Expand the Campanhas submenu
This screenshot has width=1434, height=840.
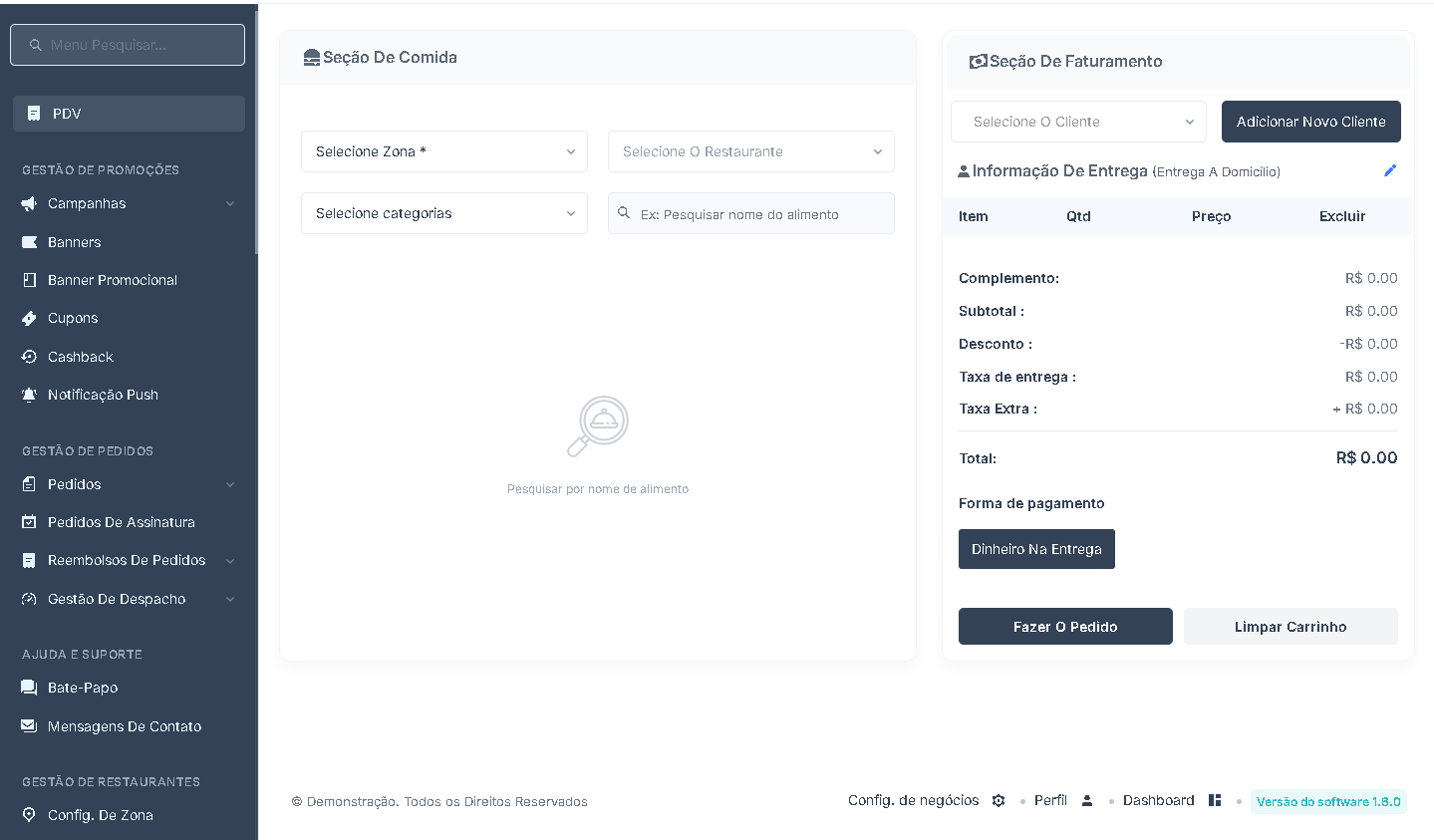click(230, 203)
